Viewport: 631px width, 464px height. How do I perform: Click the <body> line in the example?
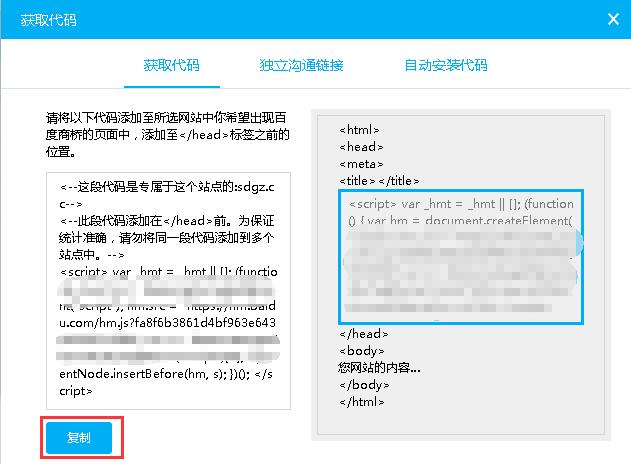tap(362, 351)
